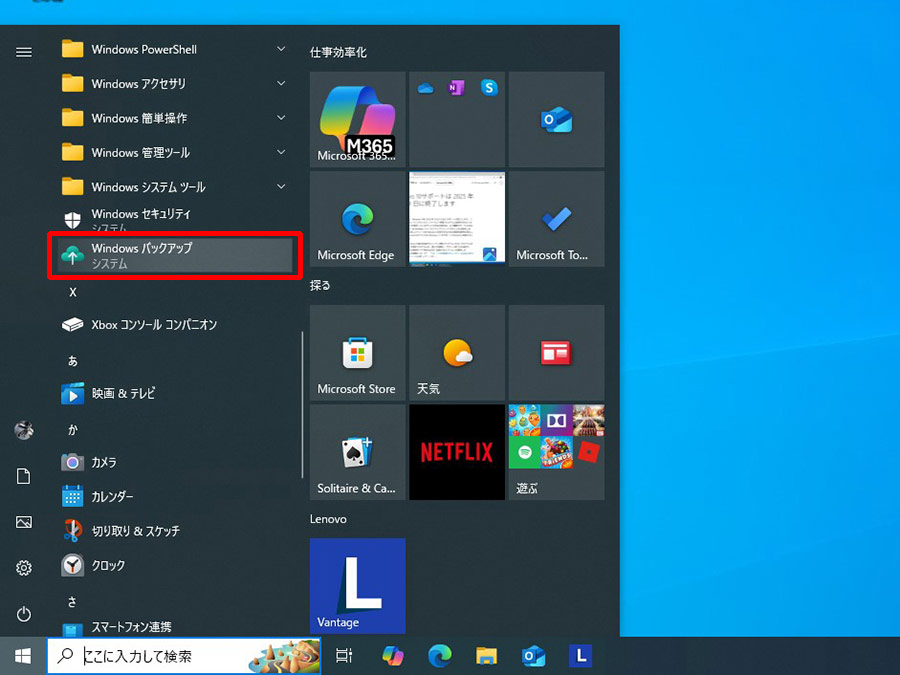Expand the Windows アクセサリ folder chevron

281,84
